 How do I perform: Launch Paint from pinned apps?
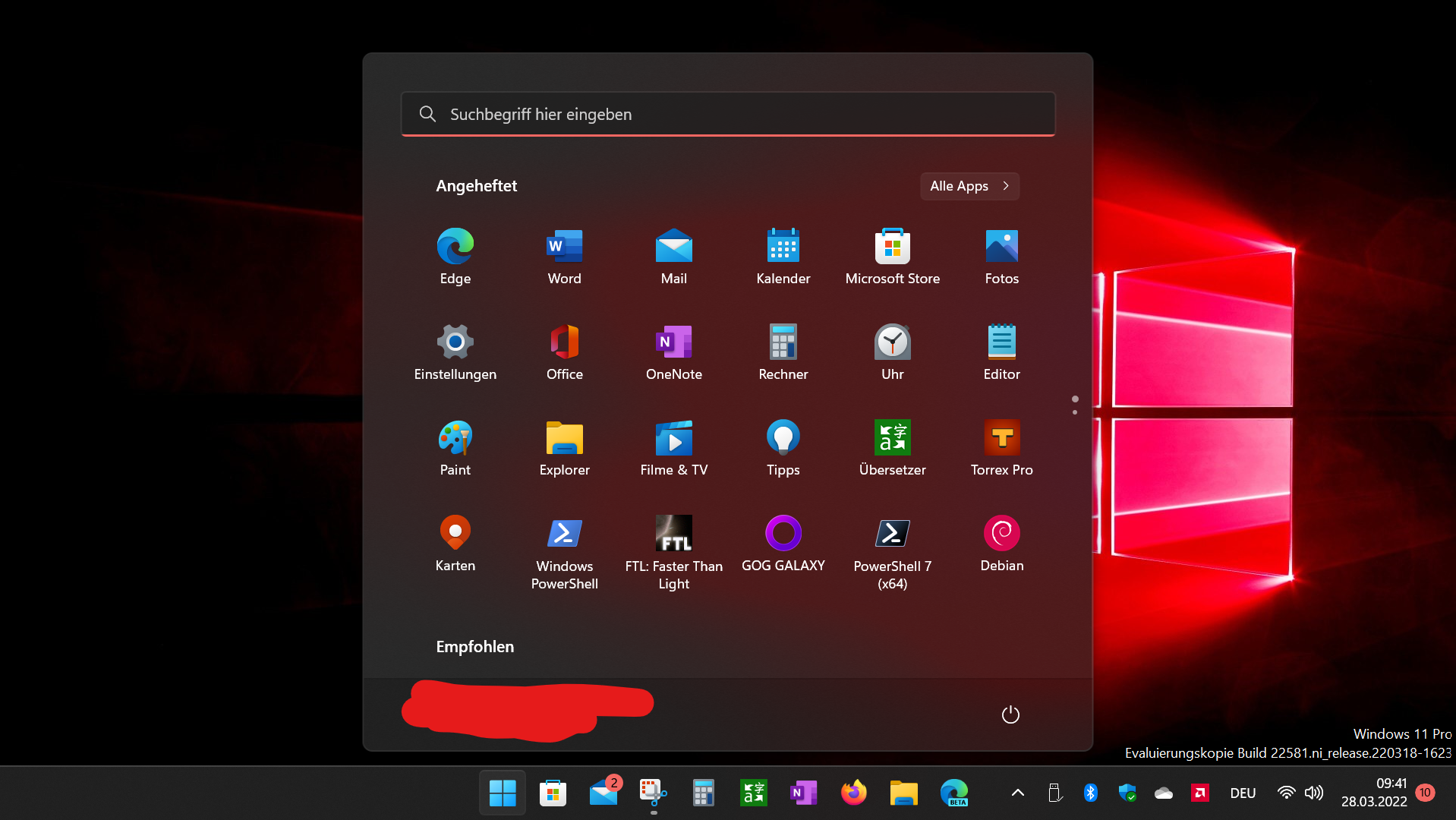click(455, 448)
